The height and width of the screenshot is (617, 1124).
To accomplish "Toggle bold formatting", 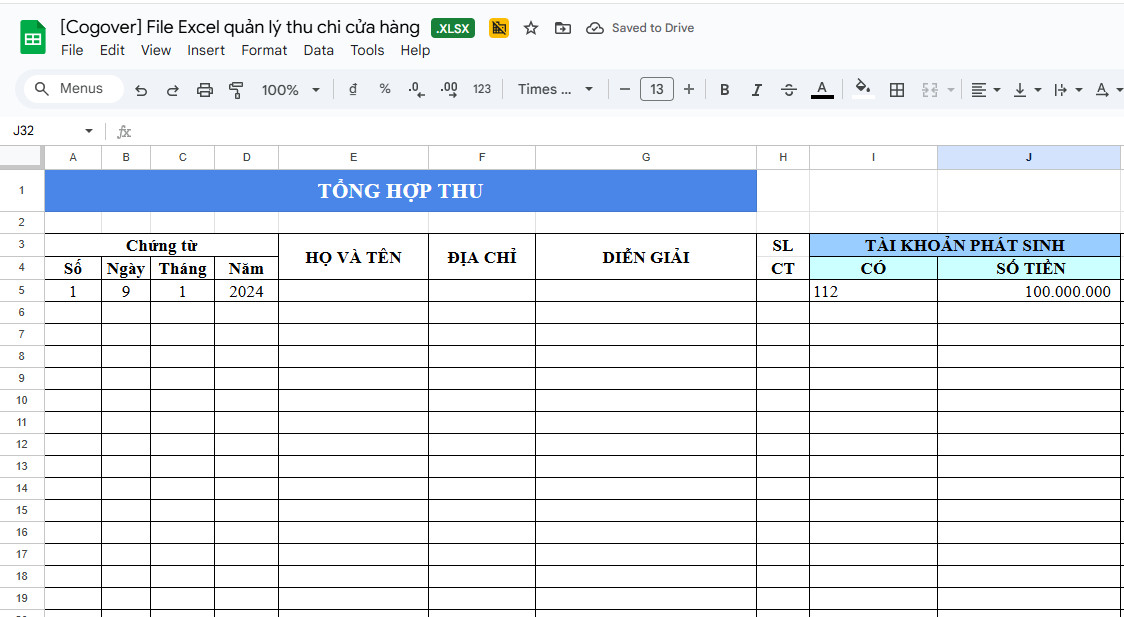I will coord(724,89).
